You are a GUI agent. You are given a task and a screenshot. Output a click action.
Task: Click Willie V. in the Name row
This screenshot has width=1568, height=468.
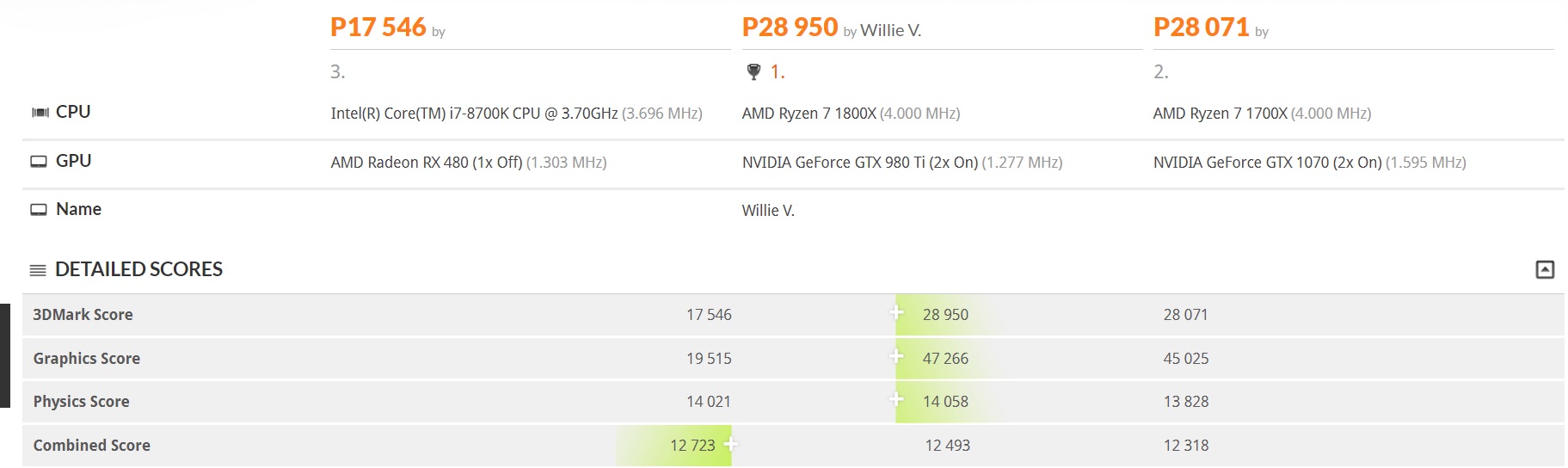coord(768,211)
